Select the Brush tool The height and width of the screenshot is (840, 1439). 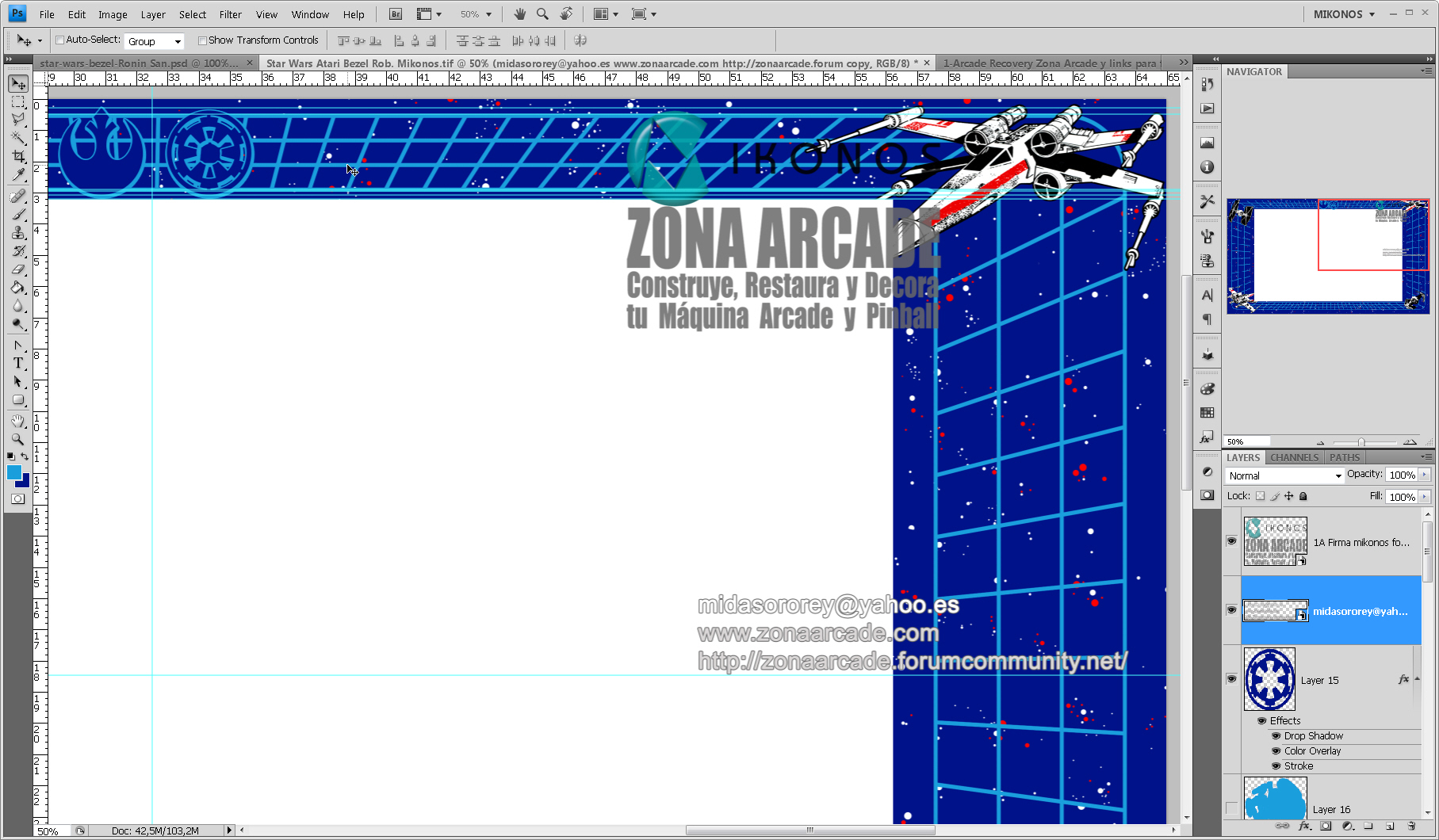17,213
